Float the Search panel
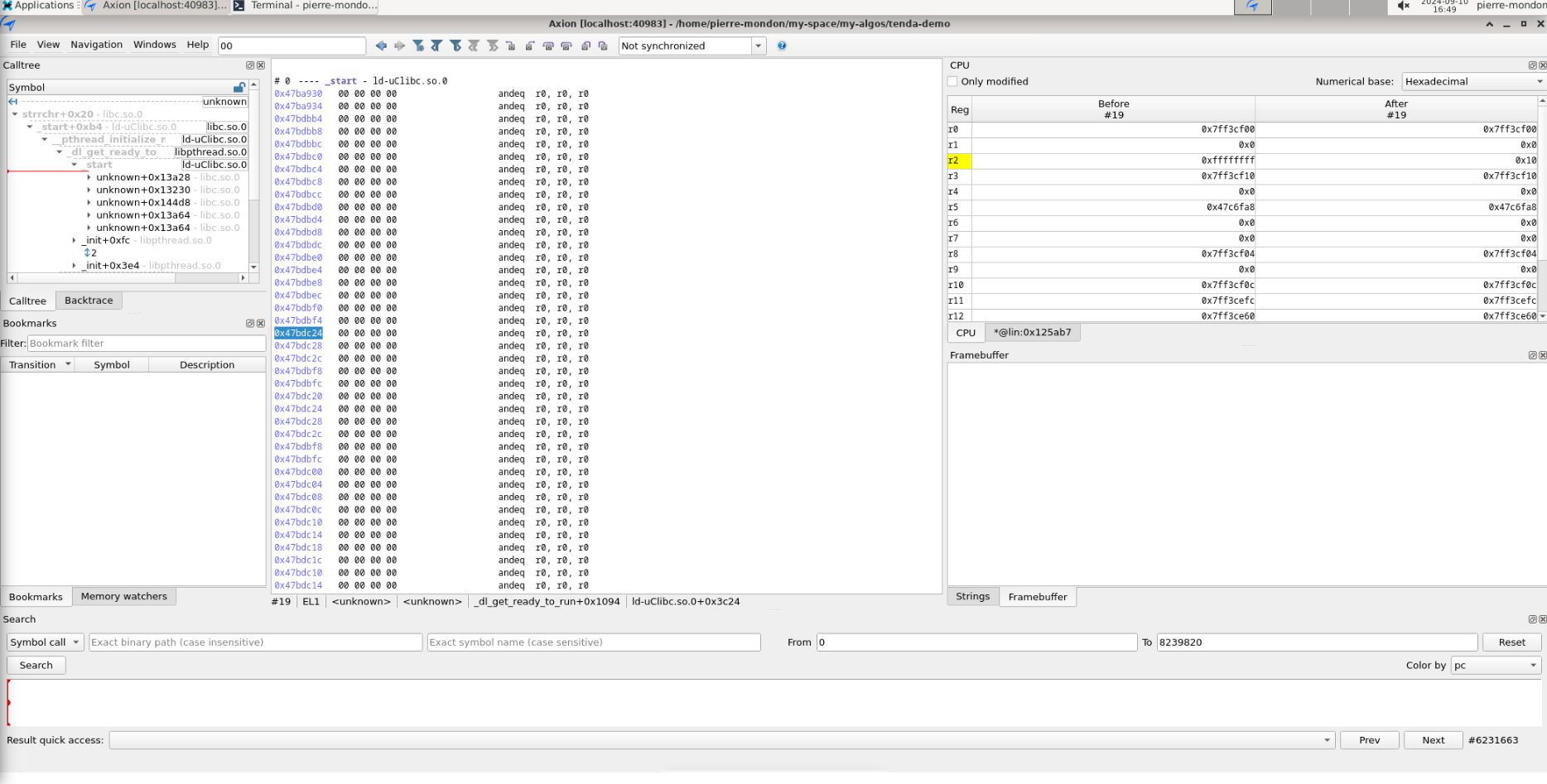 (1532, 619)
